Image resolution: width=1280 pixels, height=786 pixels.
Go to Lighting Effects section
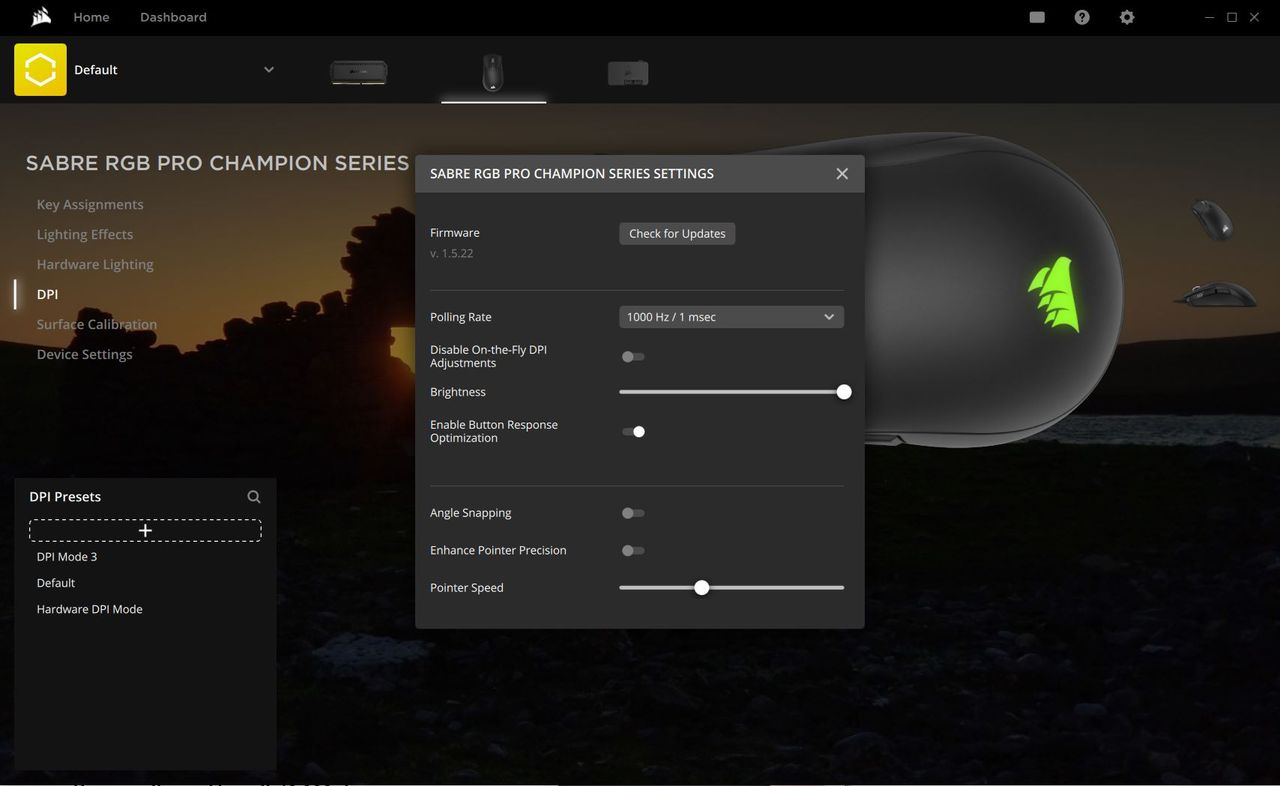click(x=85, y=235)
